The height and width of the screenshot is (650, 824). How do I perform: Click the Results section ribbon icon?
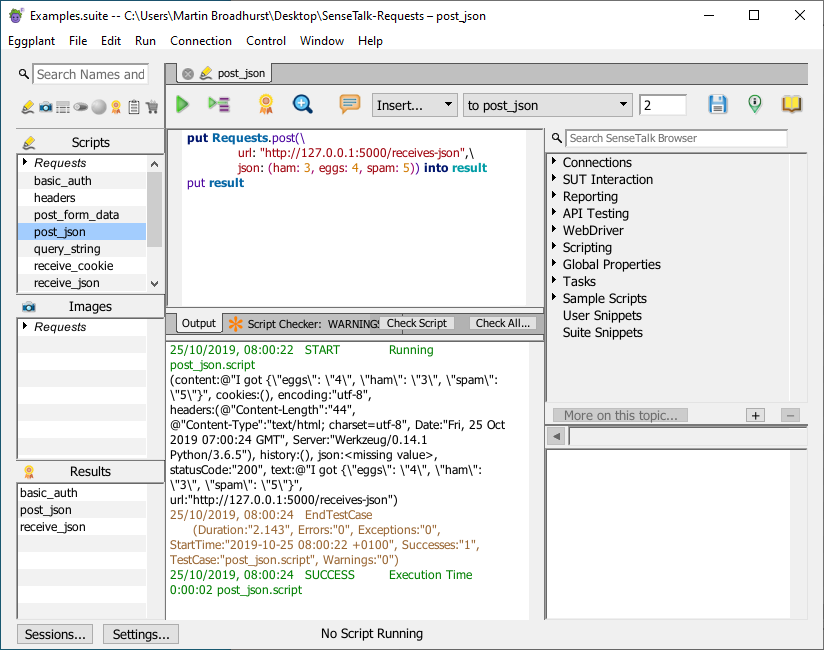[x=29, y=471]
